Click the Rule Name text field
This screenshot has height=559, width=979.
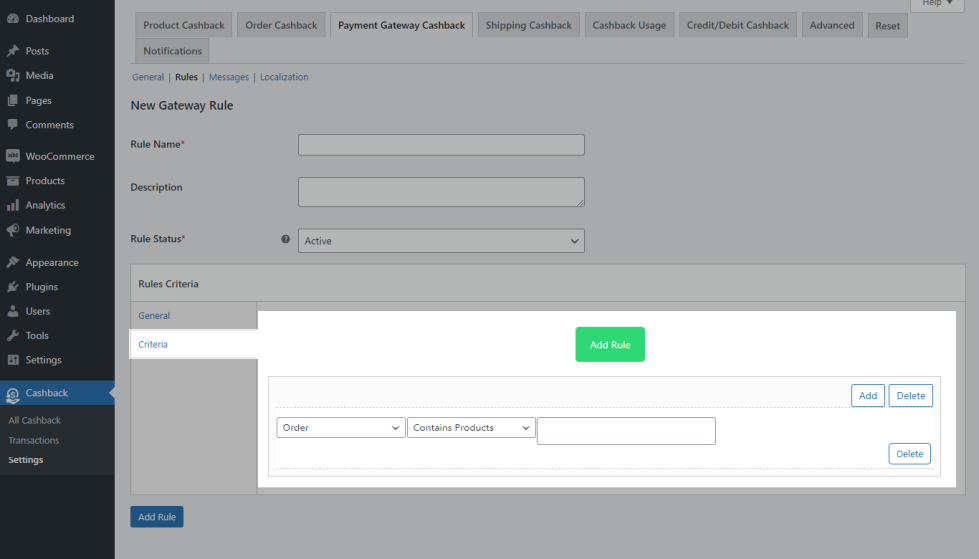coord(441,145)
